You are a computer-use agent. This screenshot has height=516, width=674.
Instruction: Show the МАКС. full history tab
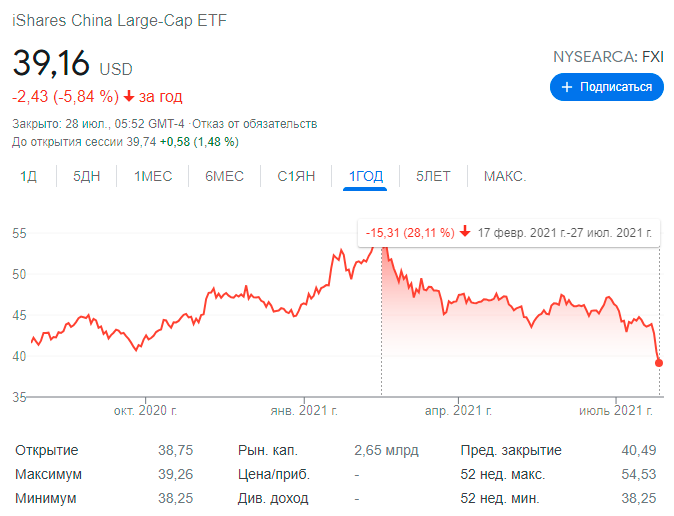pos(505,176)
